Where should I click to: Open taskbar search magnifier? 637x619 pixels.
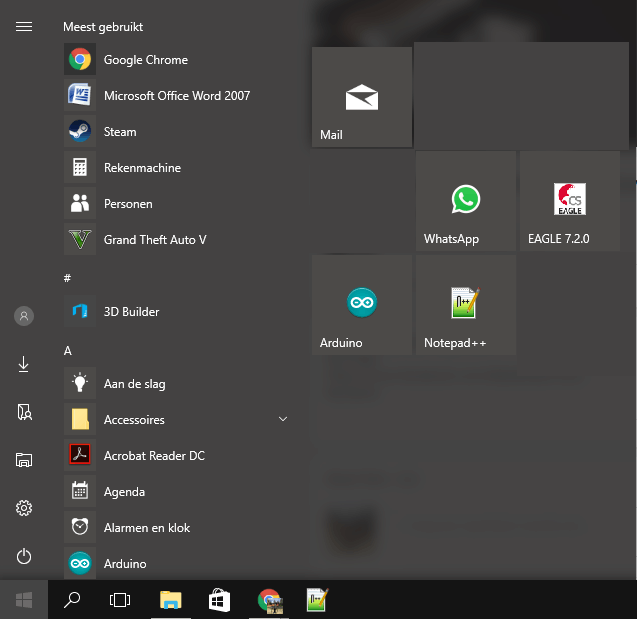point(72,600)
